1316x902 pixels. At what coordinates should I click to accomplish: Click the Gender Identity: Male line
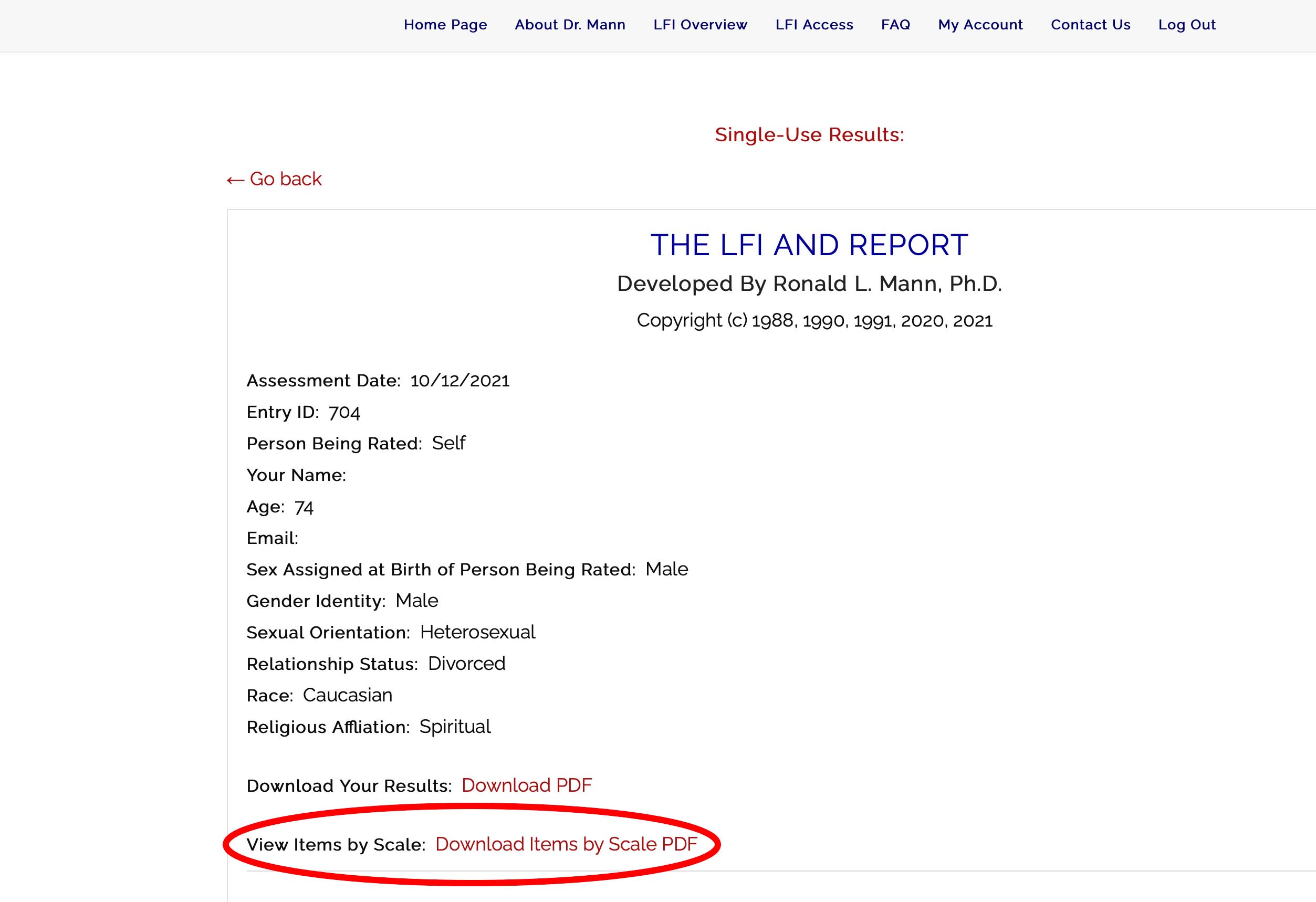click(342, 601)
